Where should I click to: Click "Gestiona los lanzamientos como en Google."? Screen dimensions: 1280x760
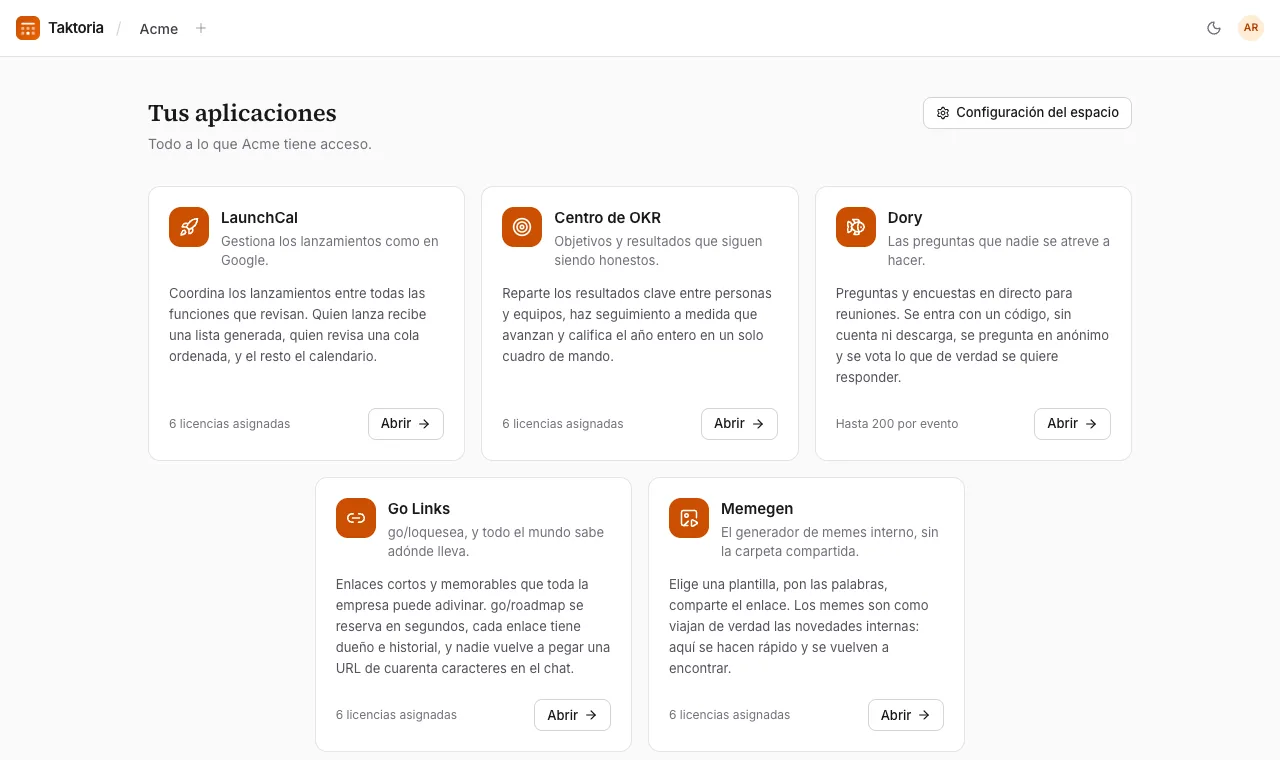330,251
